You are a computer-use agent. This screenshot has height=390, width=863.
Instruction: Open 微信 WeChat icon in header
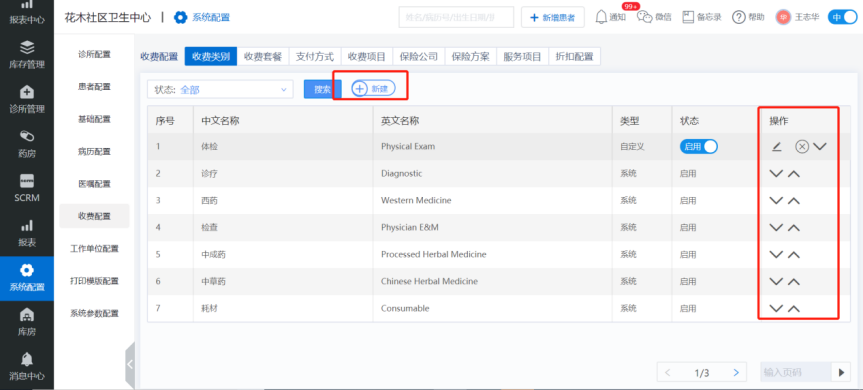[x=654, y=17]
